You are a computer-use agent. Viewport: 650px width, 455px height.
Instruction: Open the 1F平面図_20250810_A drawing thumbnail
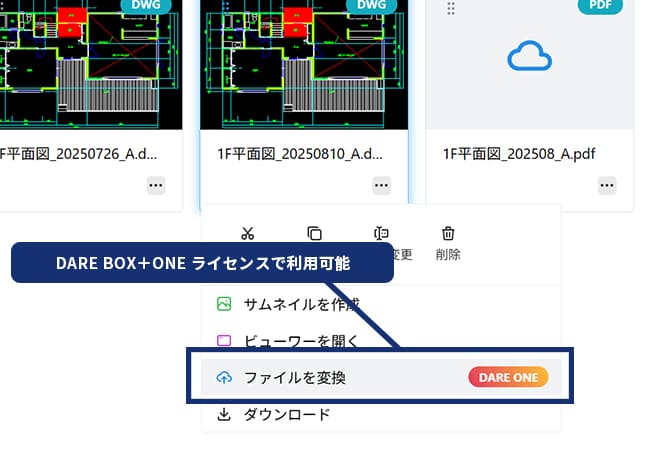coord(304,65)
